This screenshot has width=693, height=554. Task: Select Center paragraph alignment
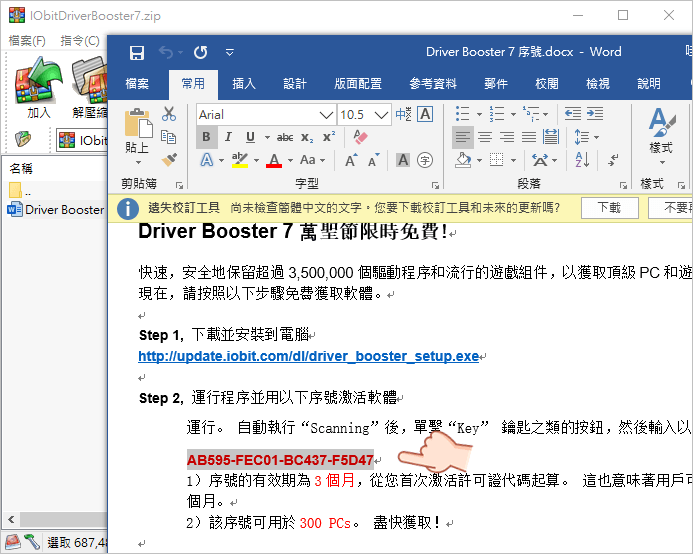pos(485,137)
